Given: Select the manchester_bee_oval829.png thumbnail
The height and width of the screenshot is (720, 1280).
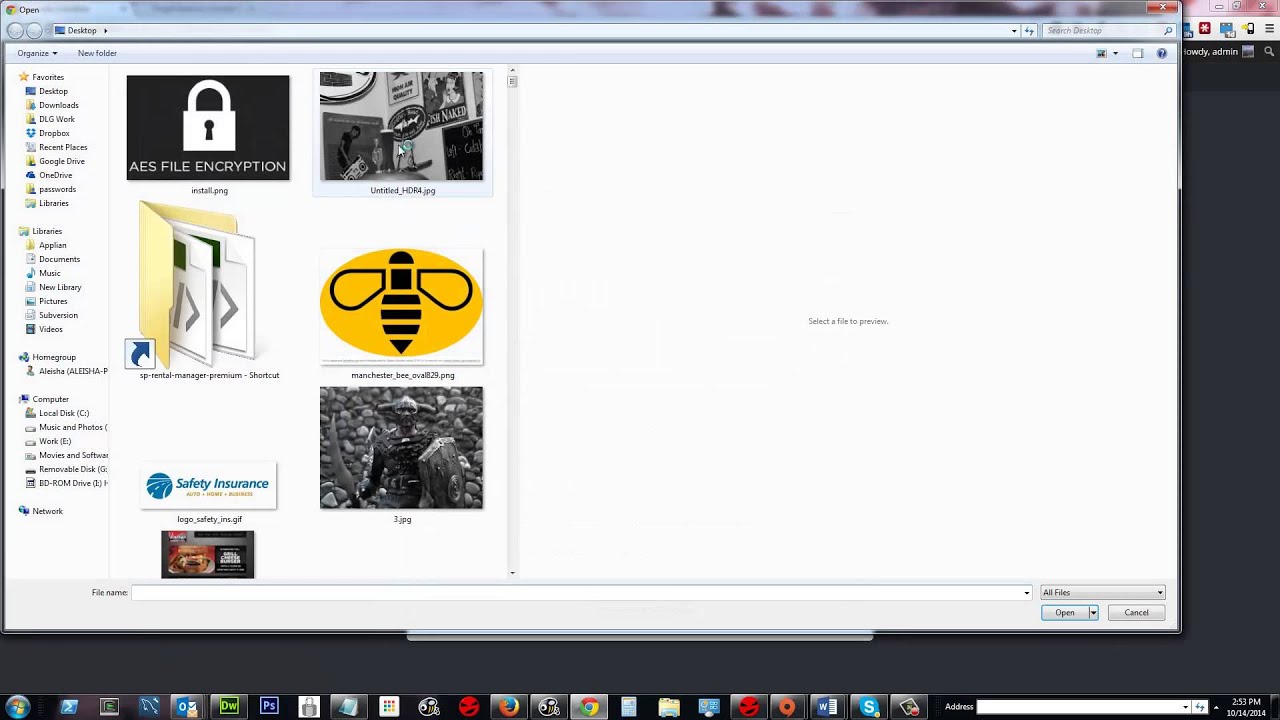Looking at the screenshot, I should pyautogui.click(x=401, y=306).
